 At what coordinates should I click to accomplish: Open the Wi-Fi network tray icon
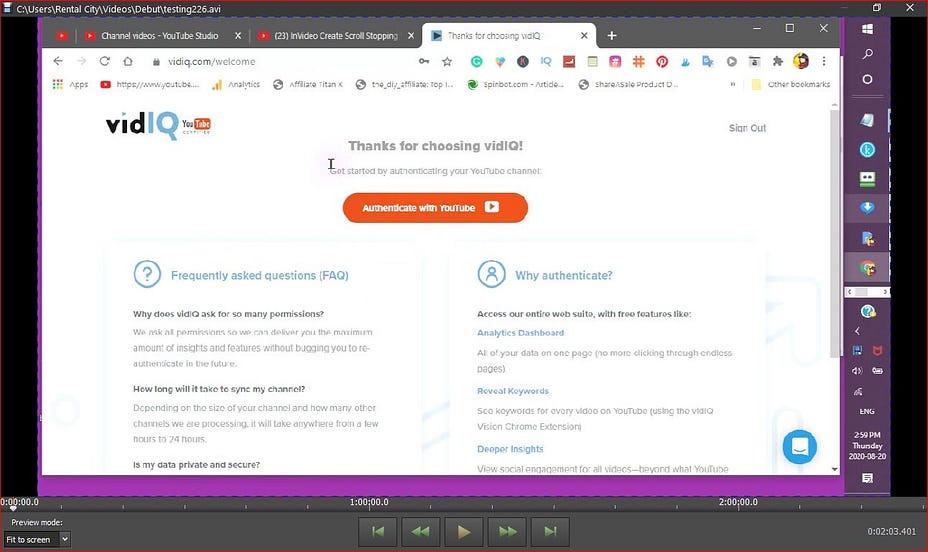pos(857,391)
